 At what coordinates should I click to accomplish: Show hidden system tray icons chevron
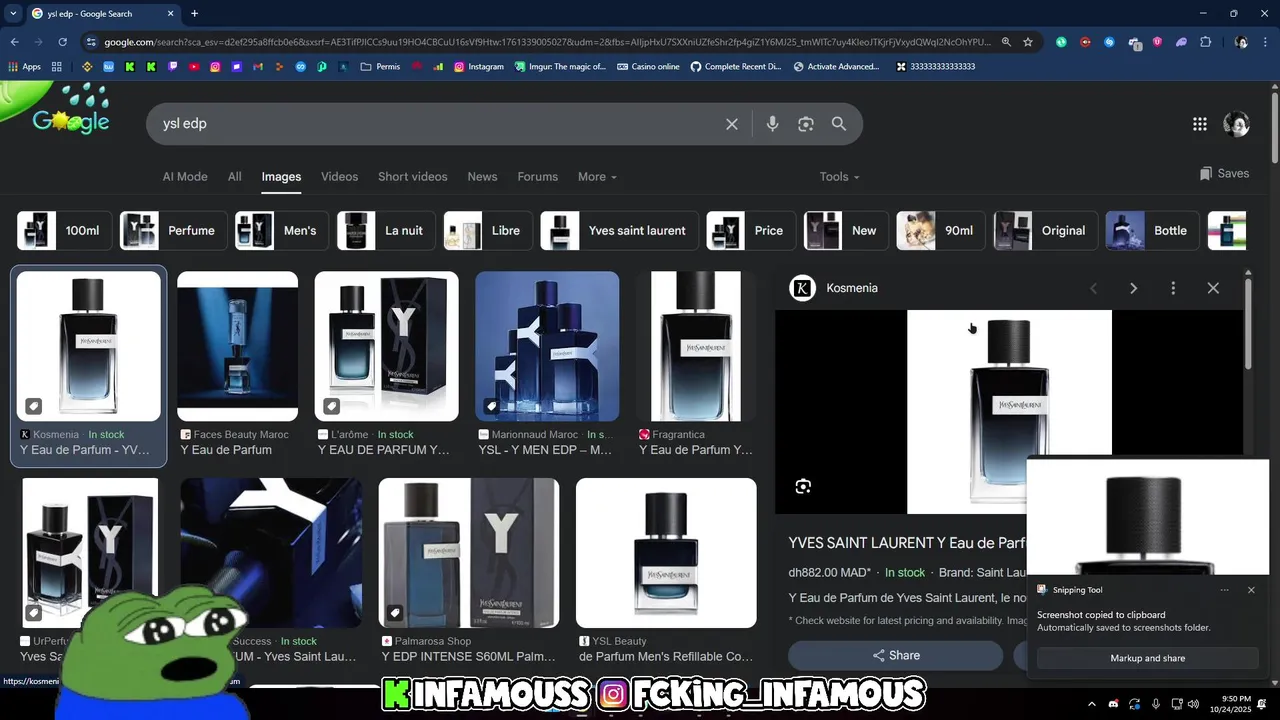tap(1091, 704)
